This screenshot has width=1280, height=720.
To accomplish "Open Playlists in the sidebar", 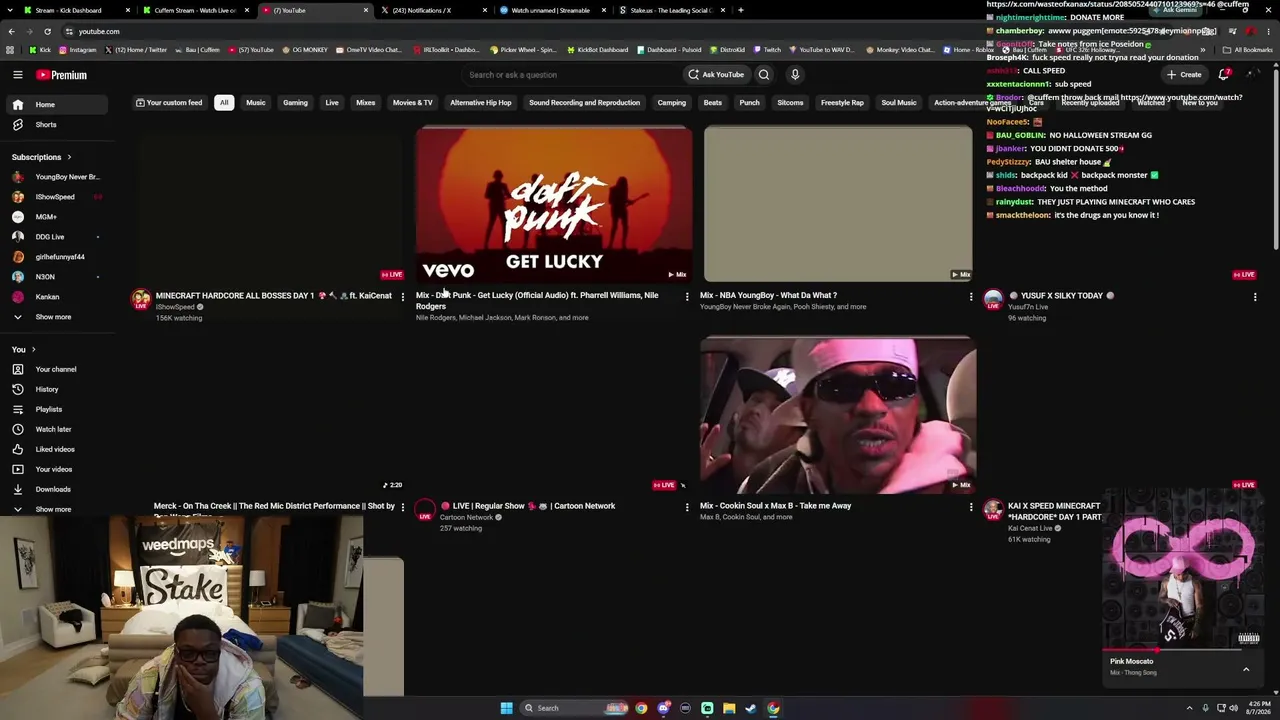I will click(57, 409).
